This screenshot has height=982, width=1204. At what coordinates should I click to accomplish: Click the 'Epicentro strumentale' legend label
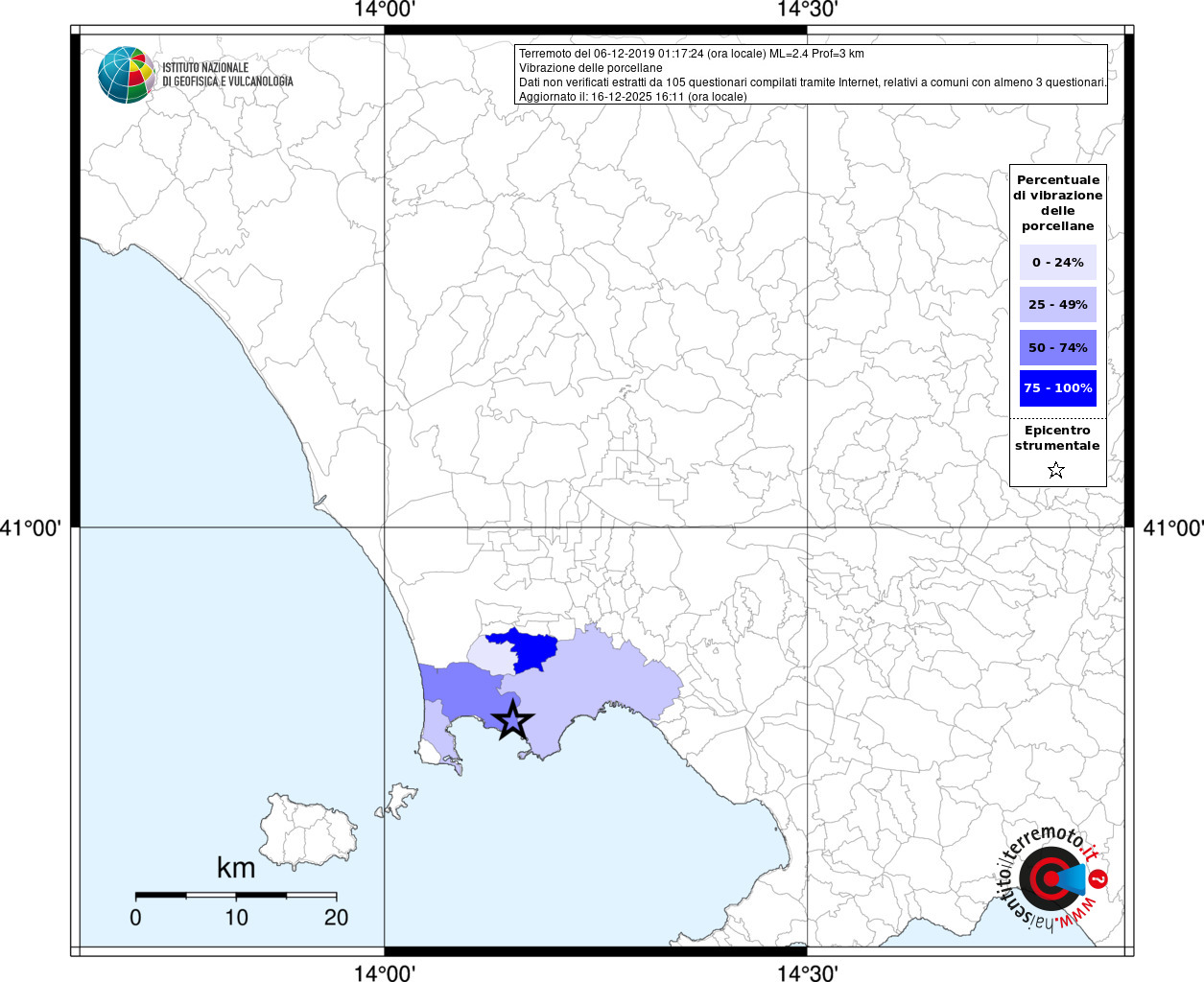coord(1057,438)
